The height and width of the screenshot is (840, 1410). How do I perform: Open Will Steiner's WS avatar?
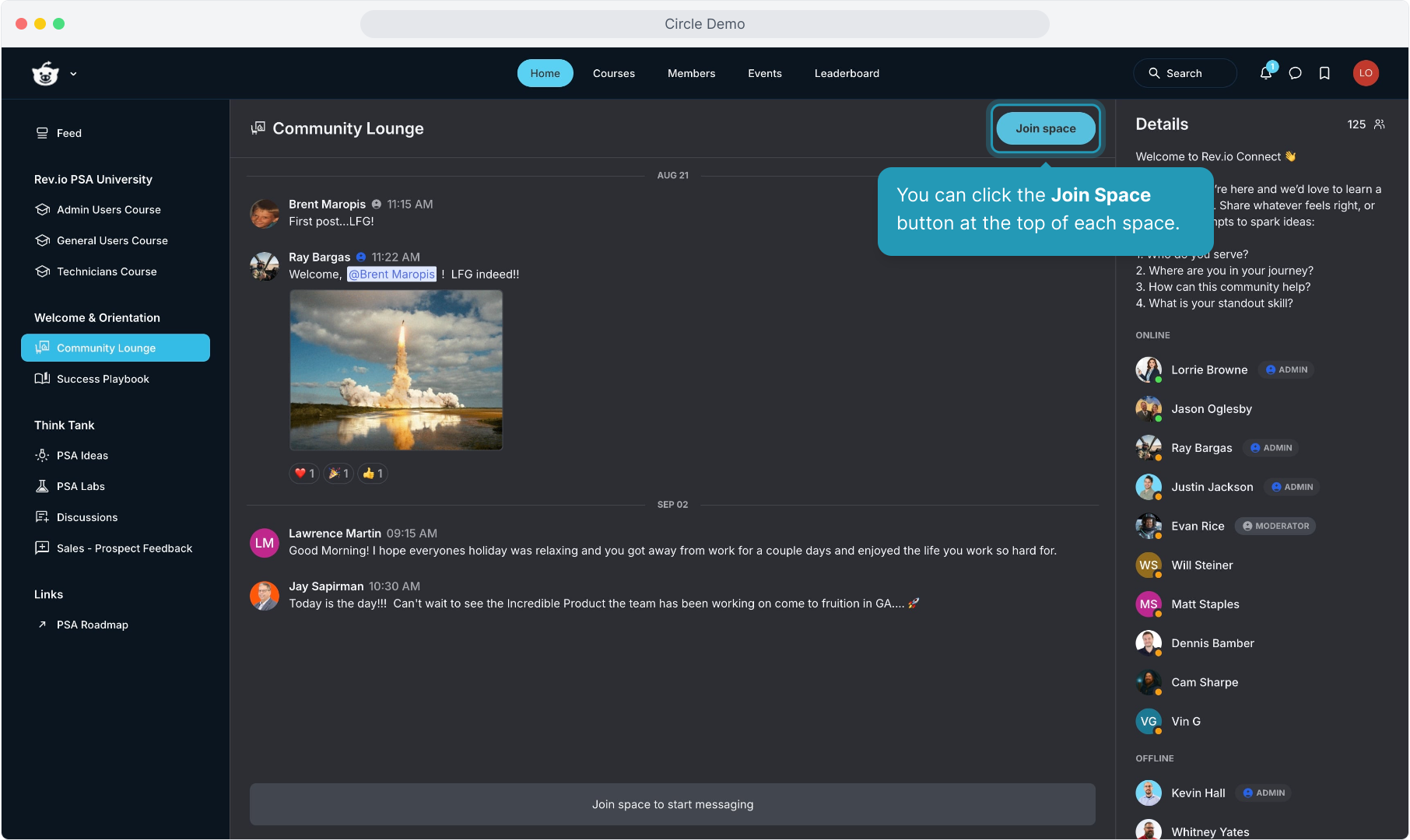(1149, 565)
